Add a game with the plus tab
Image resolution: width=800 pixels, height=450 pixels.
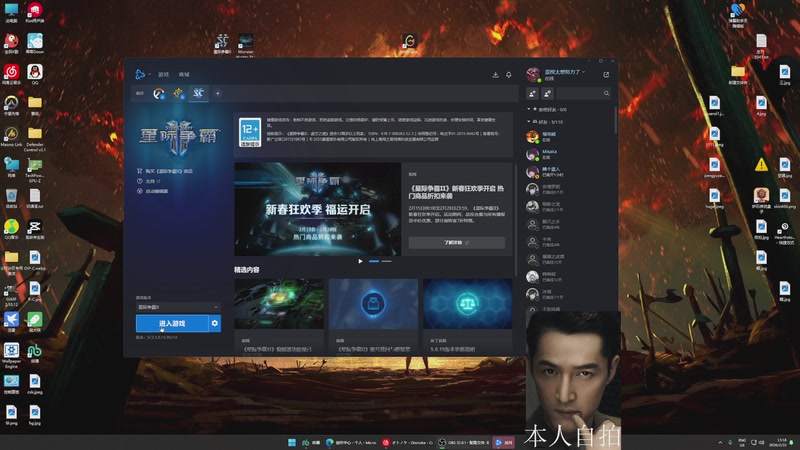pos(218,93)
